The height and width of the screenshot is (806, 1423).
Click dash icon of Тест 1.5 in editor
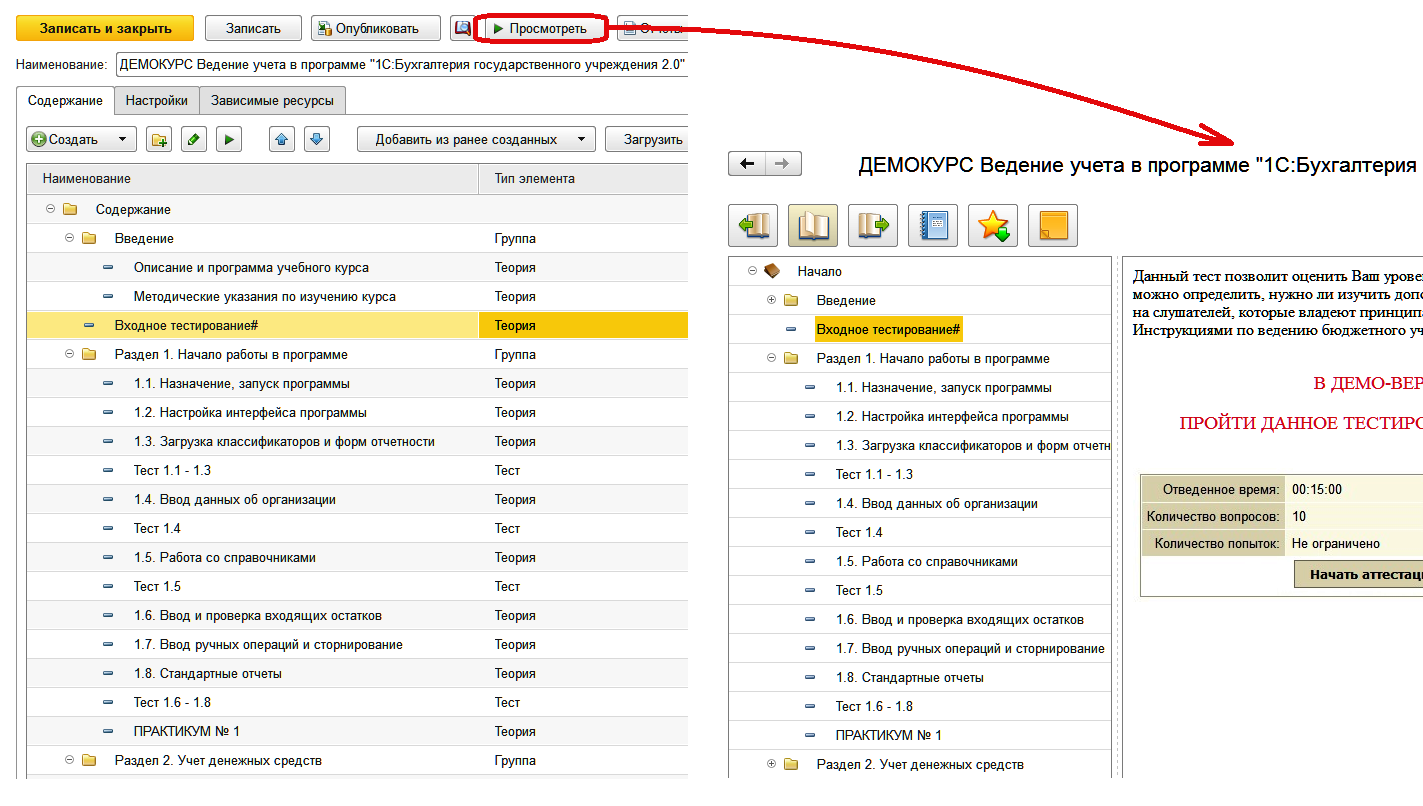pos(108,586)
